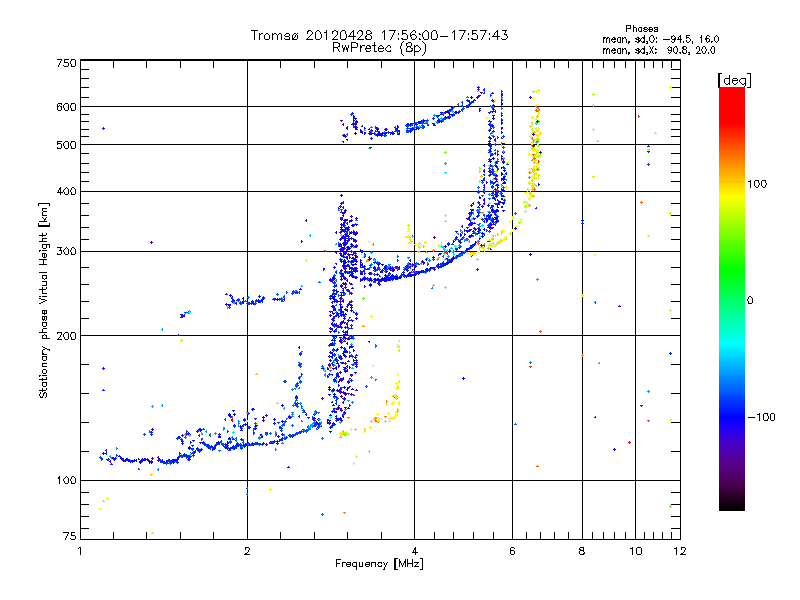800x600 pixels.
Task: Click the x-axis tick label '12'
Action: tap(680, 551)
